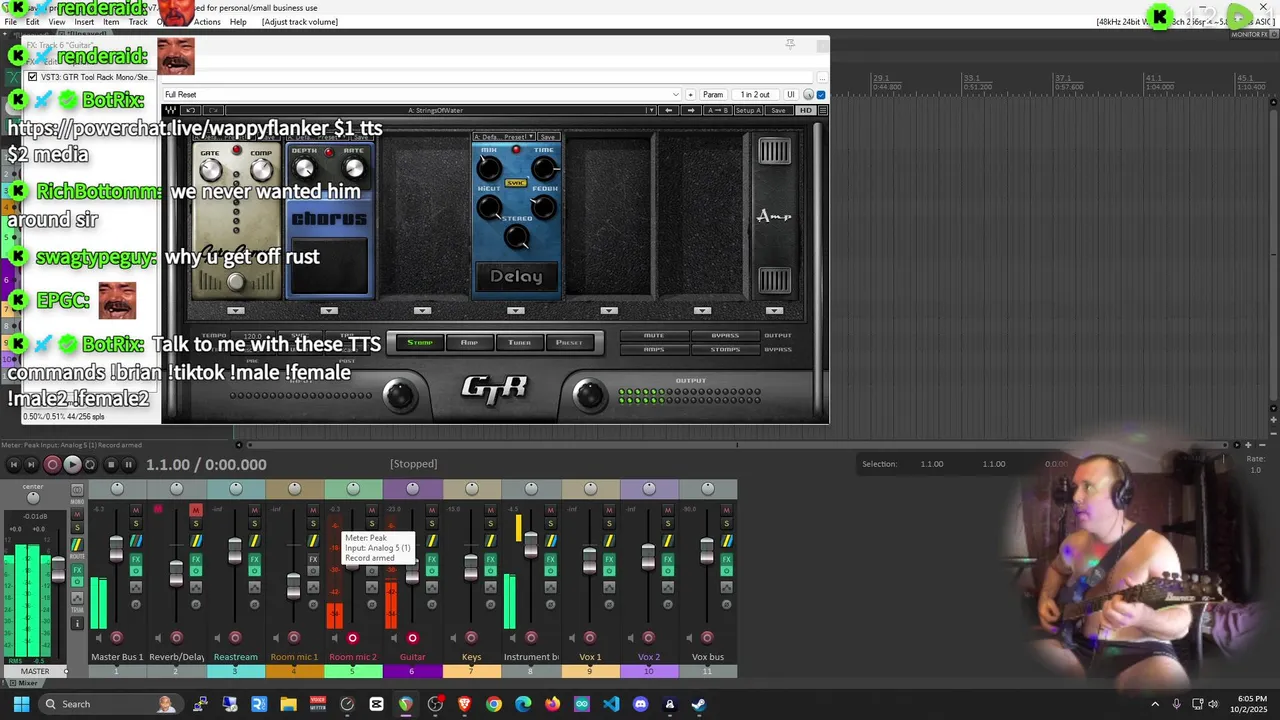
Task: Switch to GTR Stomp tab
Action: pyautogui.click(x=420, y=342)
